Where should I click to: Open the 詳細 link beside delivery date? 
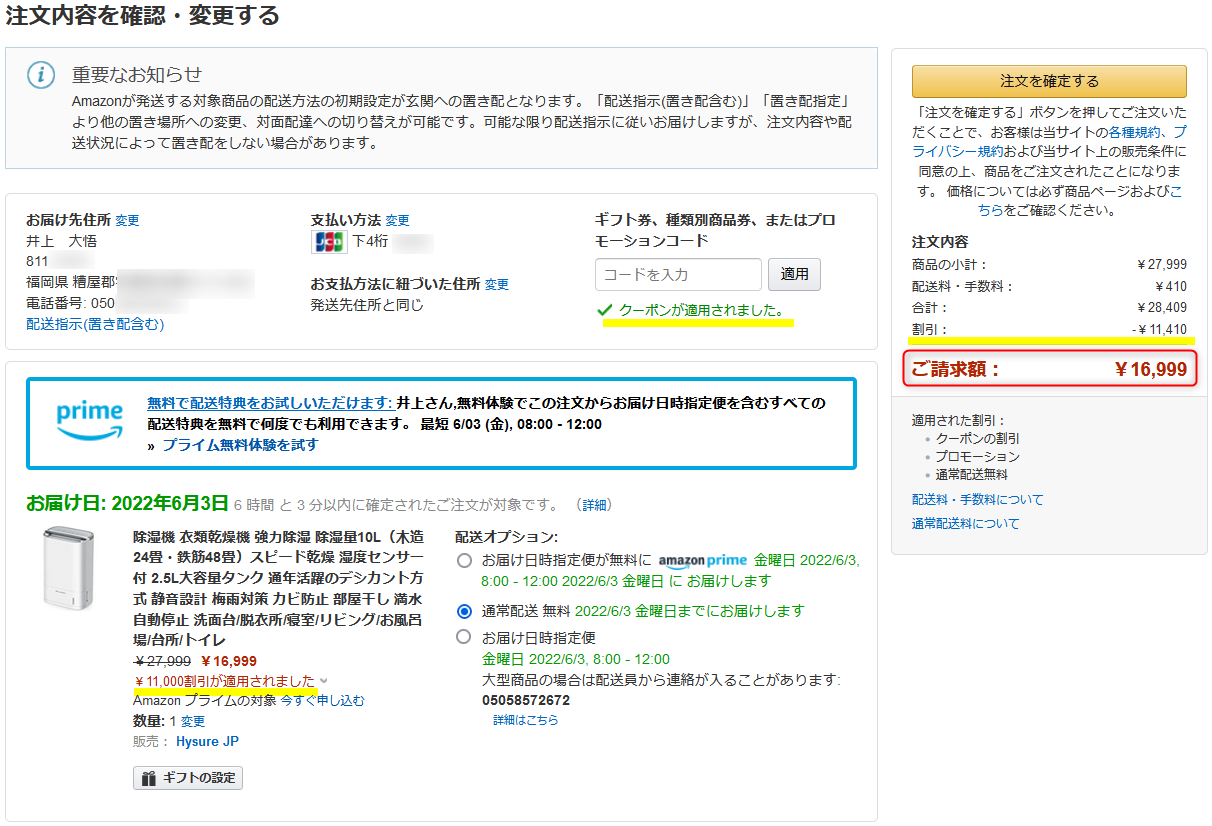pyautogui.click(x=594, y=505)
